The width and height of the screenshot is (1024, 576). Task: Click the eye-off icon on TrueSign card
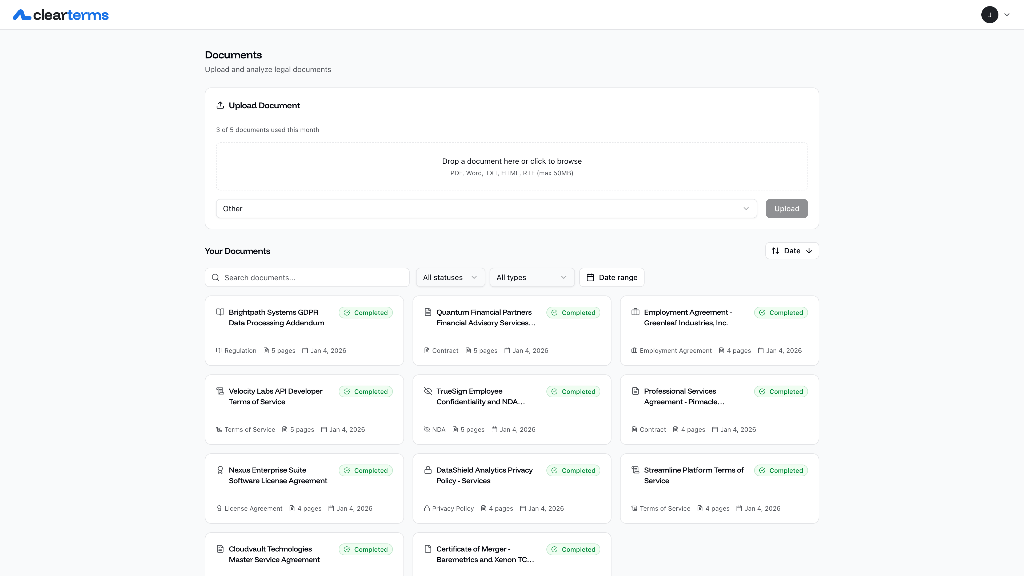click(428, 391)
